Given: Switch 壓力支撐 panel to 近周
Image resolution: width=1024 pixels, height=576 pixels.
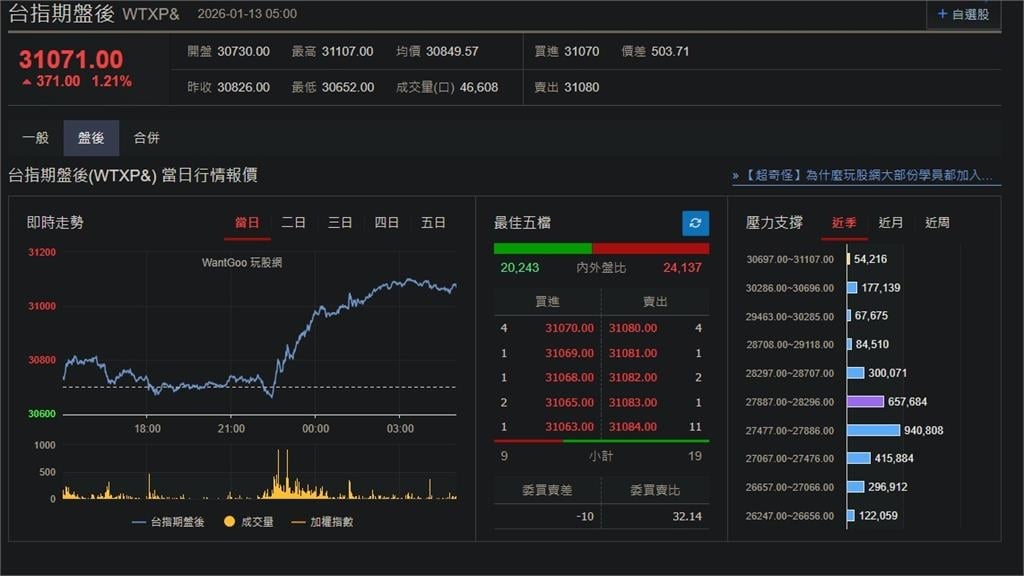Looking at the screenshot, I should [x=937, y=223].
